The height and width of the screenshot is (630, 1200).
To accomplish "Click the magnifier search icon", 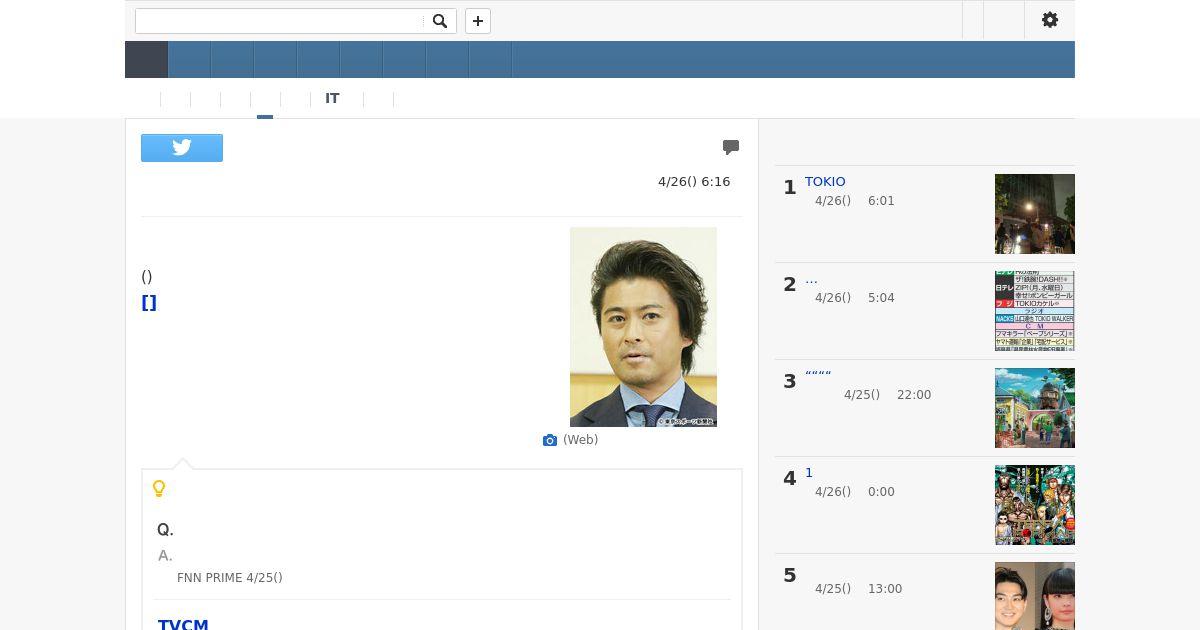I will pos(440,21).
